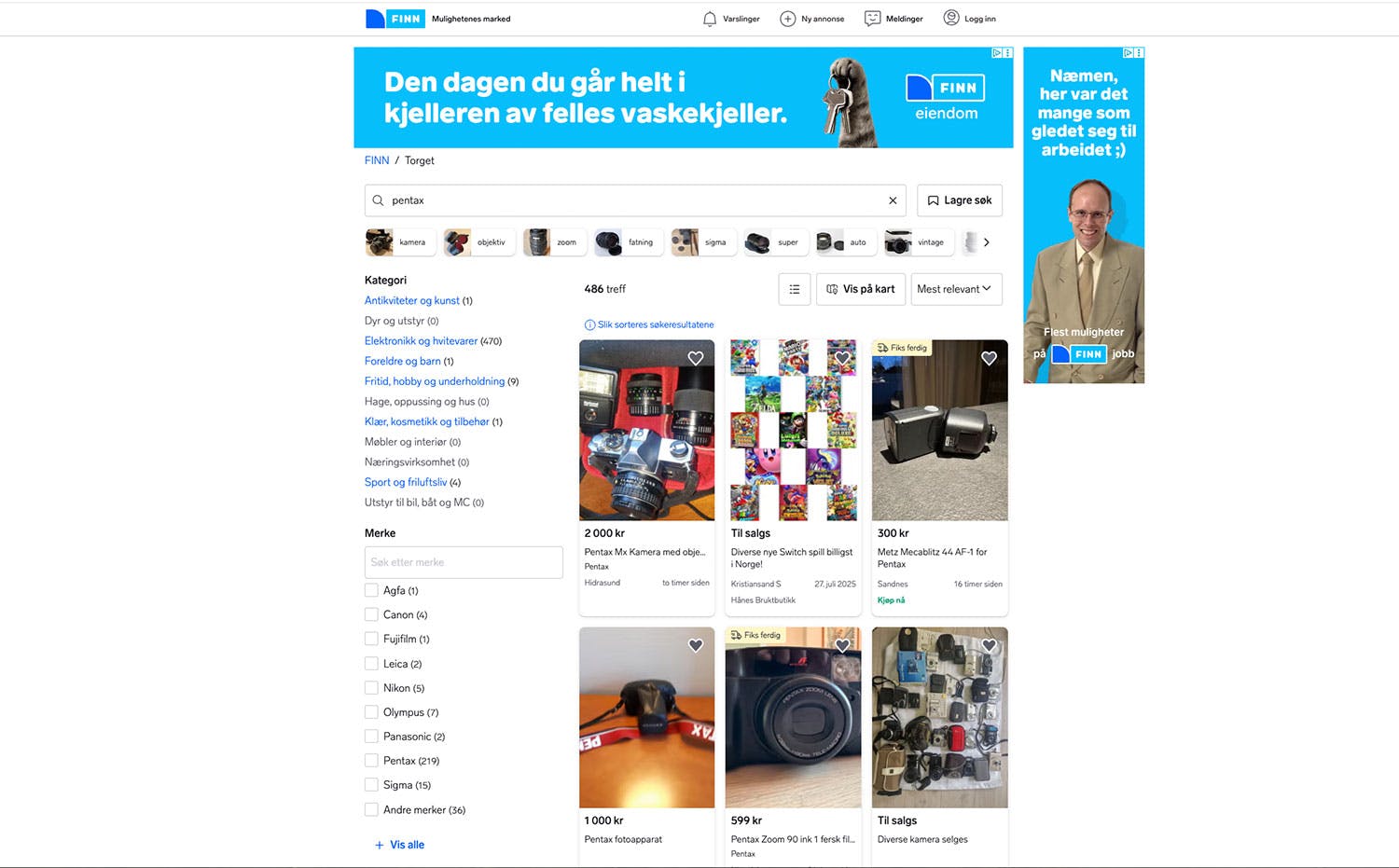
Task: Select the super suggestion chip
Action: tap(775, 242)
